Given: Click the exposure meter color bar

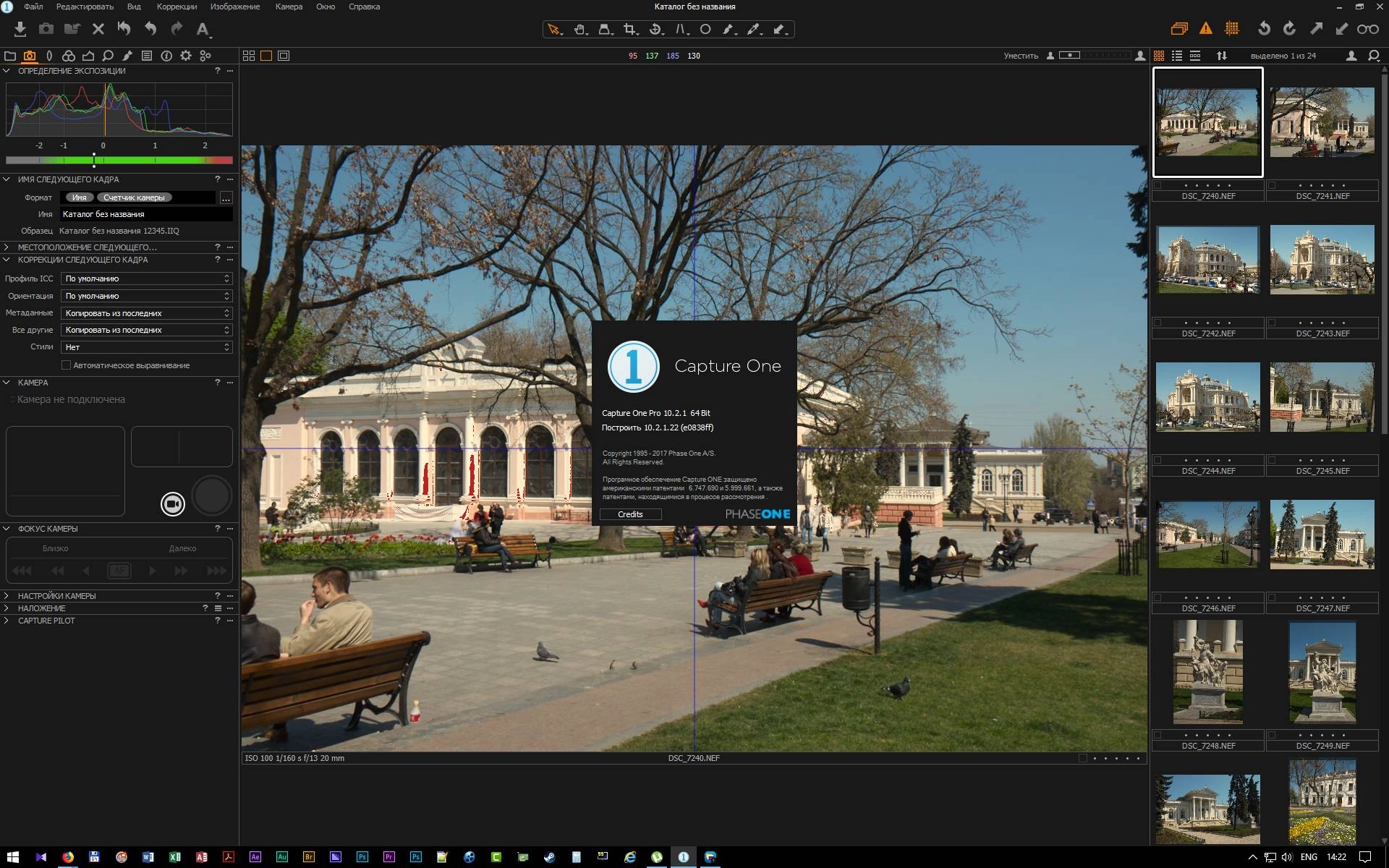Looking at the screenshot, I should 119,160.
